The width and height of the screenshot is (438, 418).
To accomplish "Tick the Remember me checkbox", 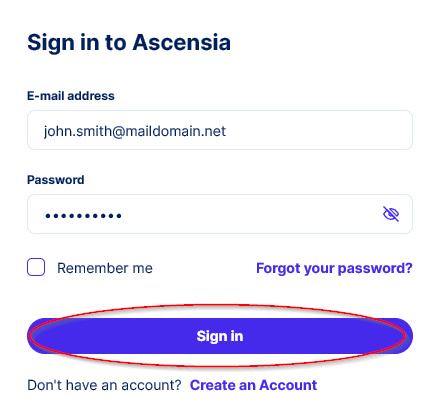I will click(x=36, y=267).
